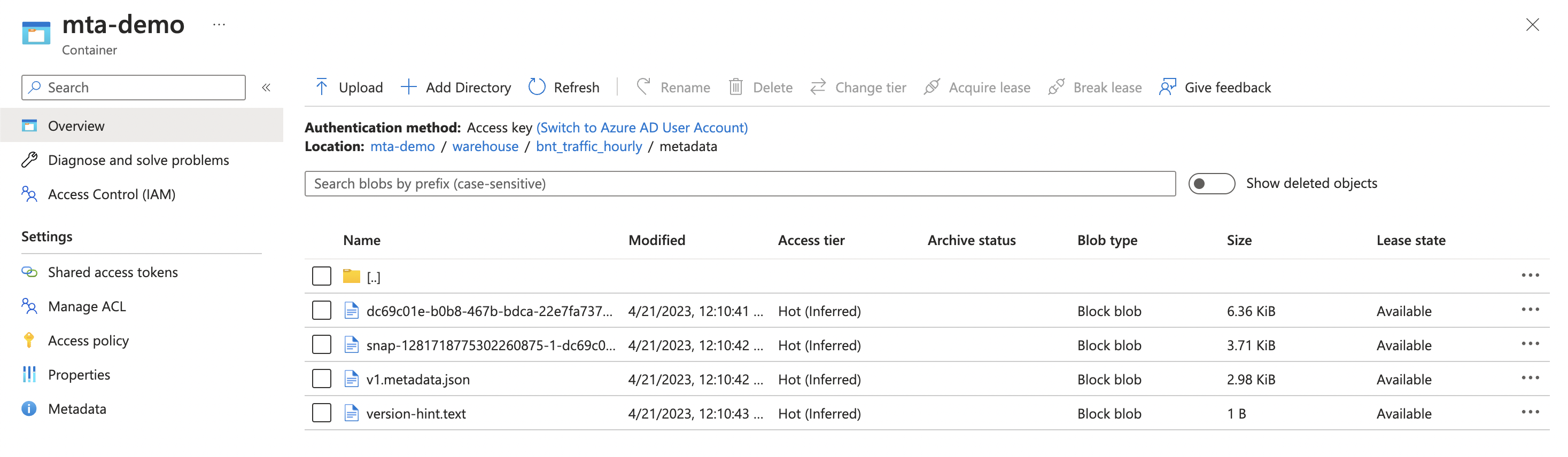Sort by Access tier column header
Viewport: 1568px width, 457px height.
(811, 240)
